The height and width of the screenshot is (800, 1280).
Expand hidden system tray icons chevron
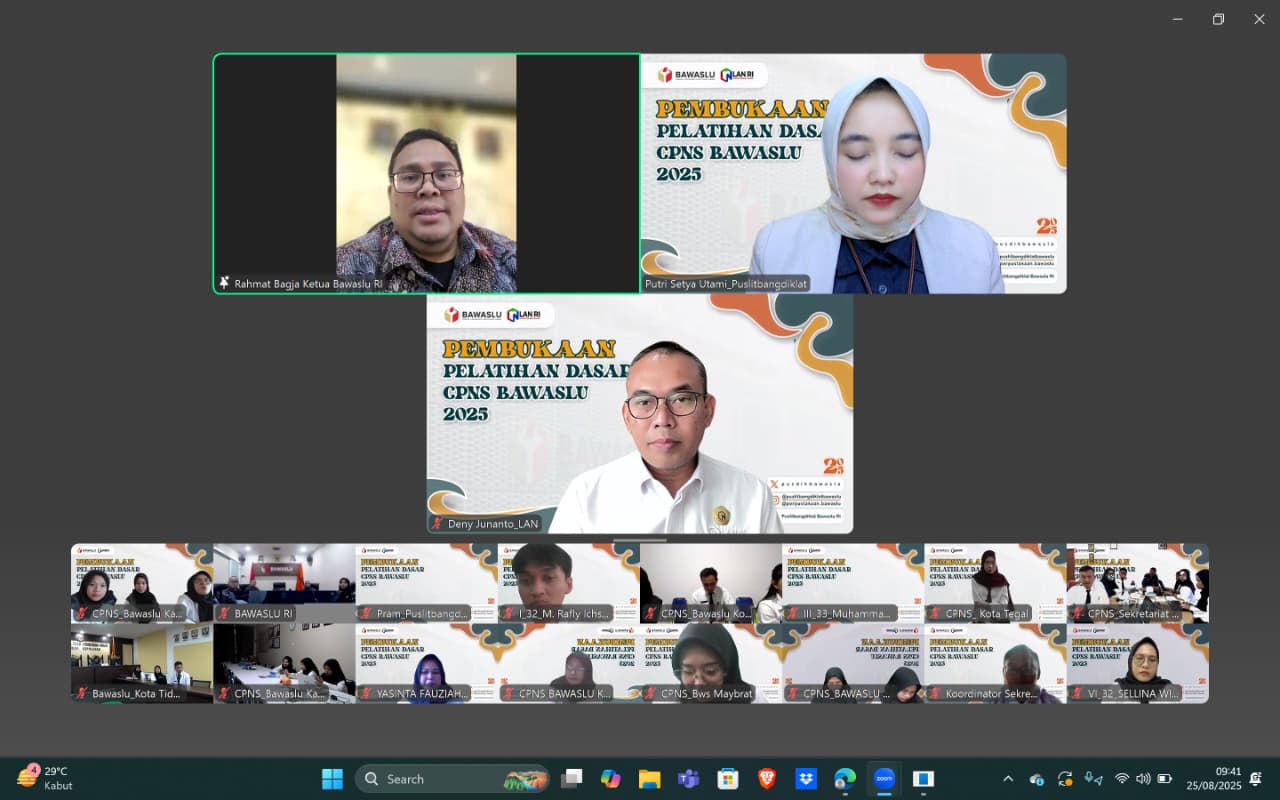1008,778
